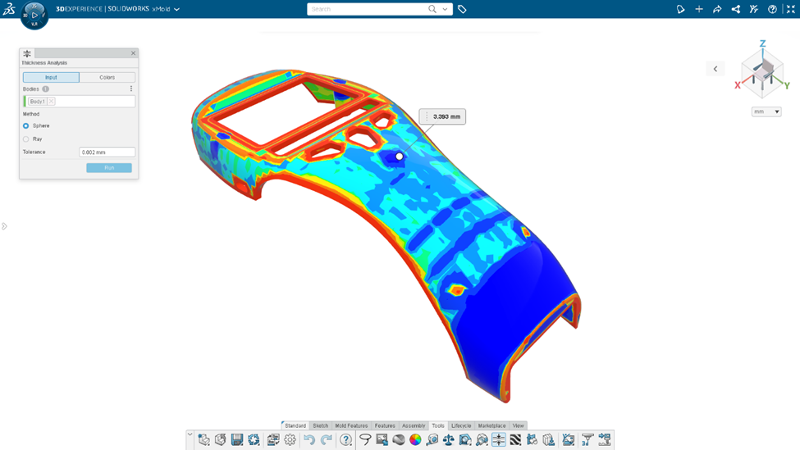Click the network-style share icon in header
This screenshot has width=800, height=450.
[736, 9]
